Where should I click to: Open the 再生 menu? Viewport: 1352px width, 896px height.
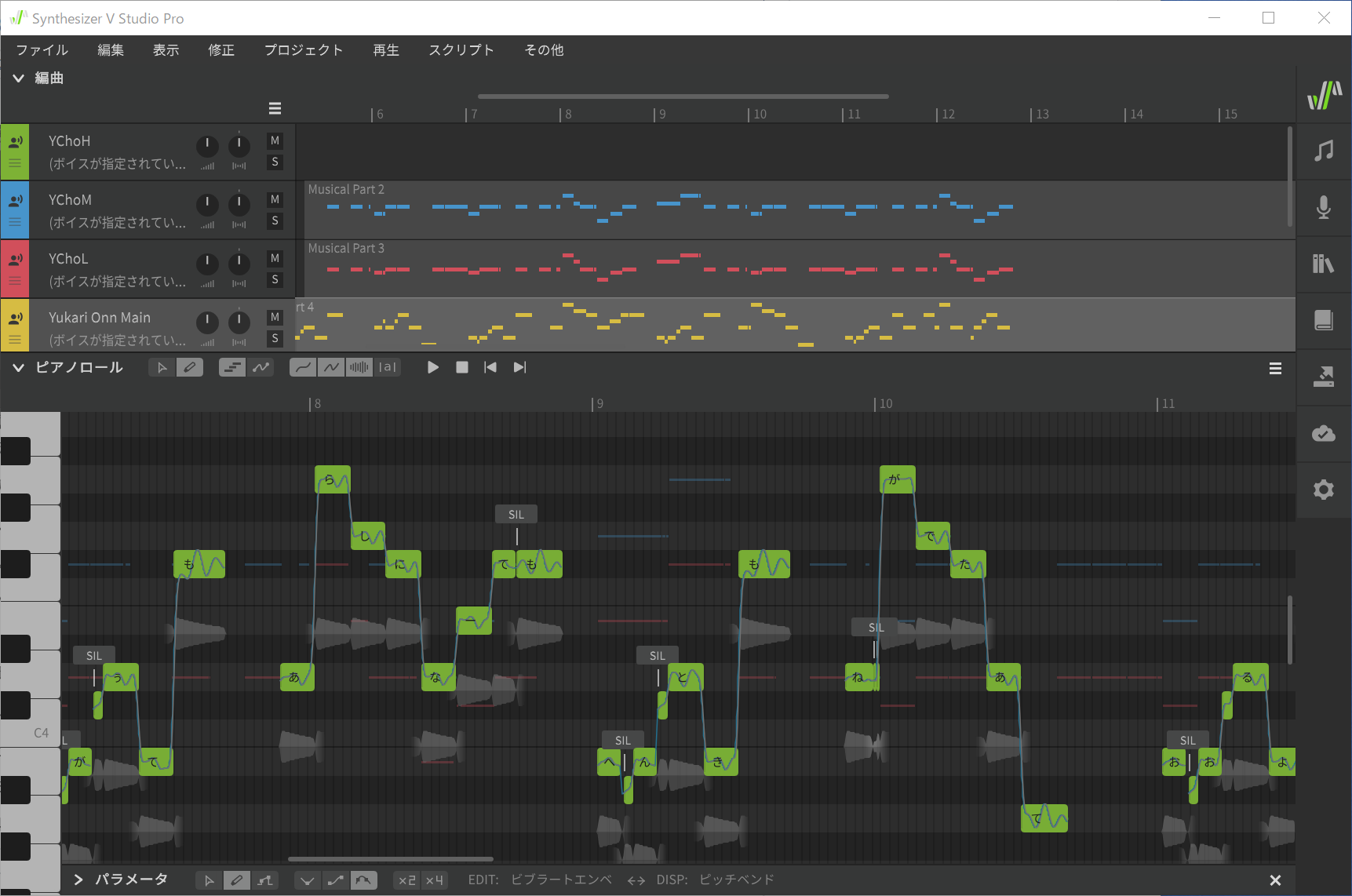point(386,50)
